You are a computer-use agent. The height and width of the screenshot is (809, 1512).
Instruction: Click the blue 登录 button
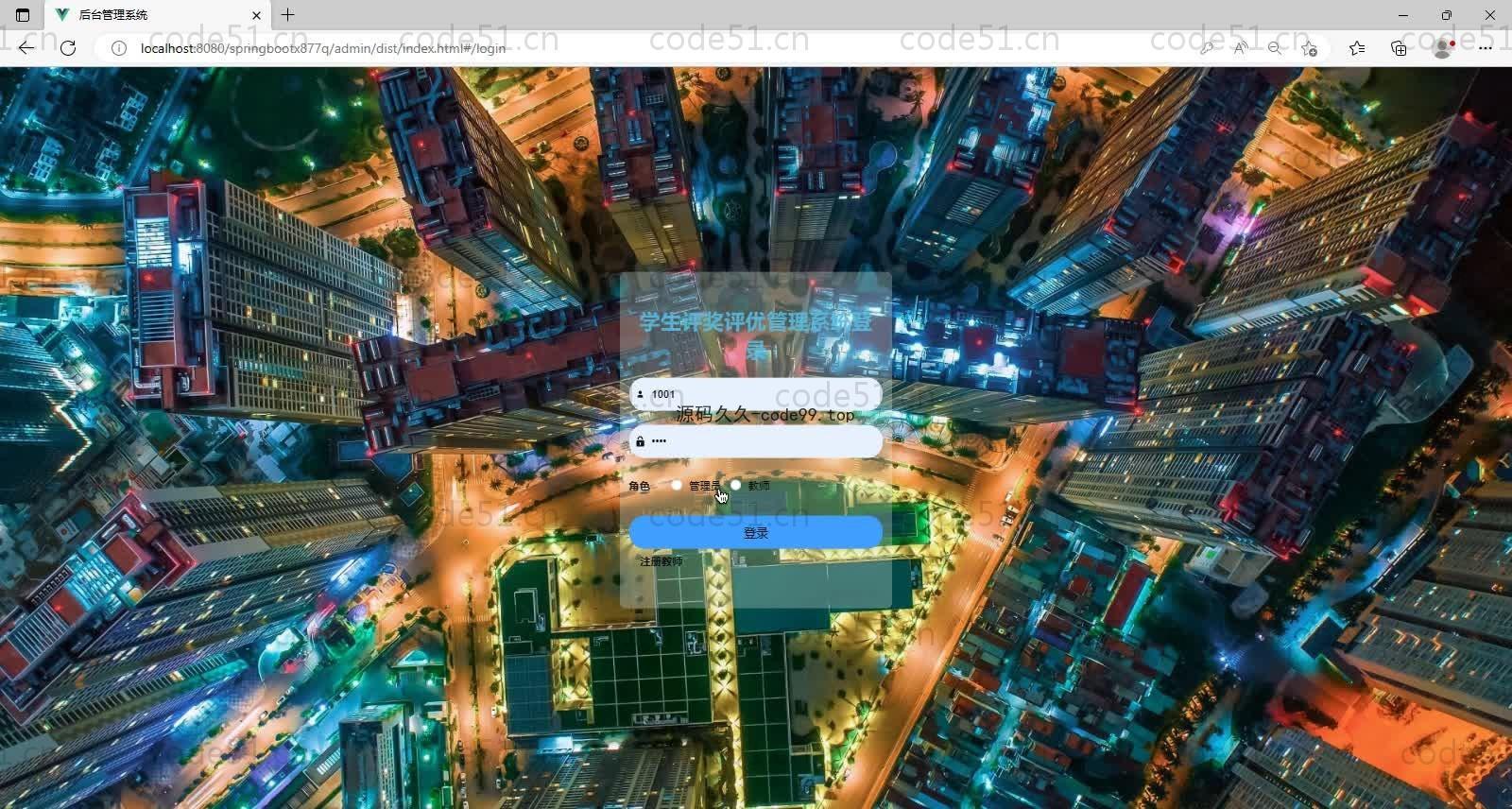pos(756,533)
